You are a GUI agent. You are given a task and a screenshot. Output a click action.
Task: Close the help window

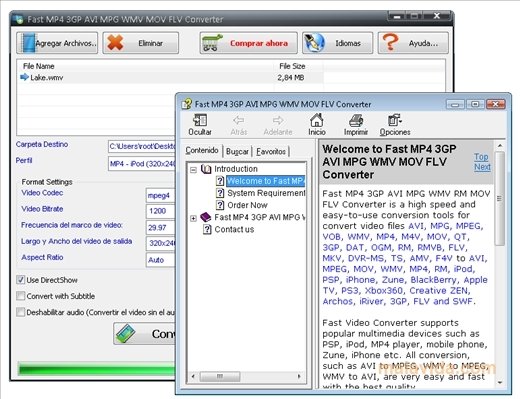pyautogui.click(x=496, y=104)
